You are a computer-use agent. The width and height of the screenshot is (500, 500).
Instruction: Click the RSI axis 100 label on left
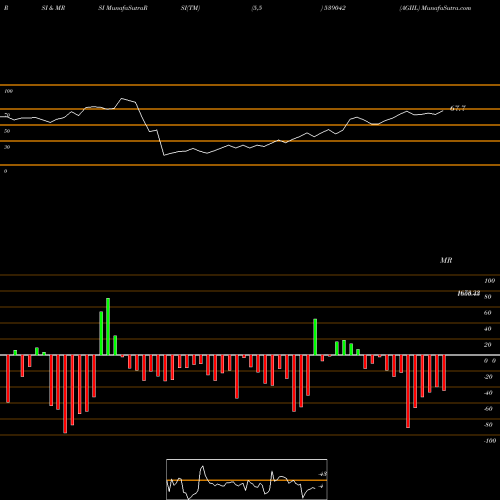point(8,91)
